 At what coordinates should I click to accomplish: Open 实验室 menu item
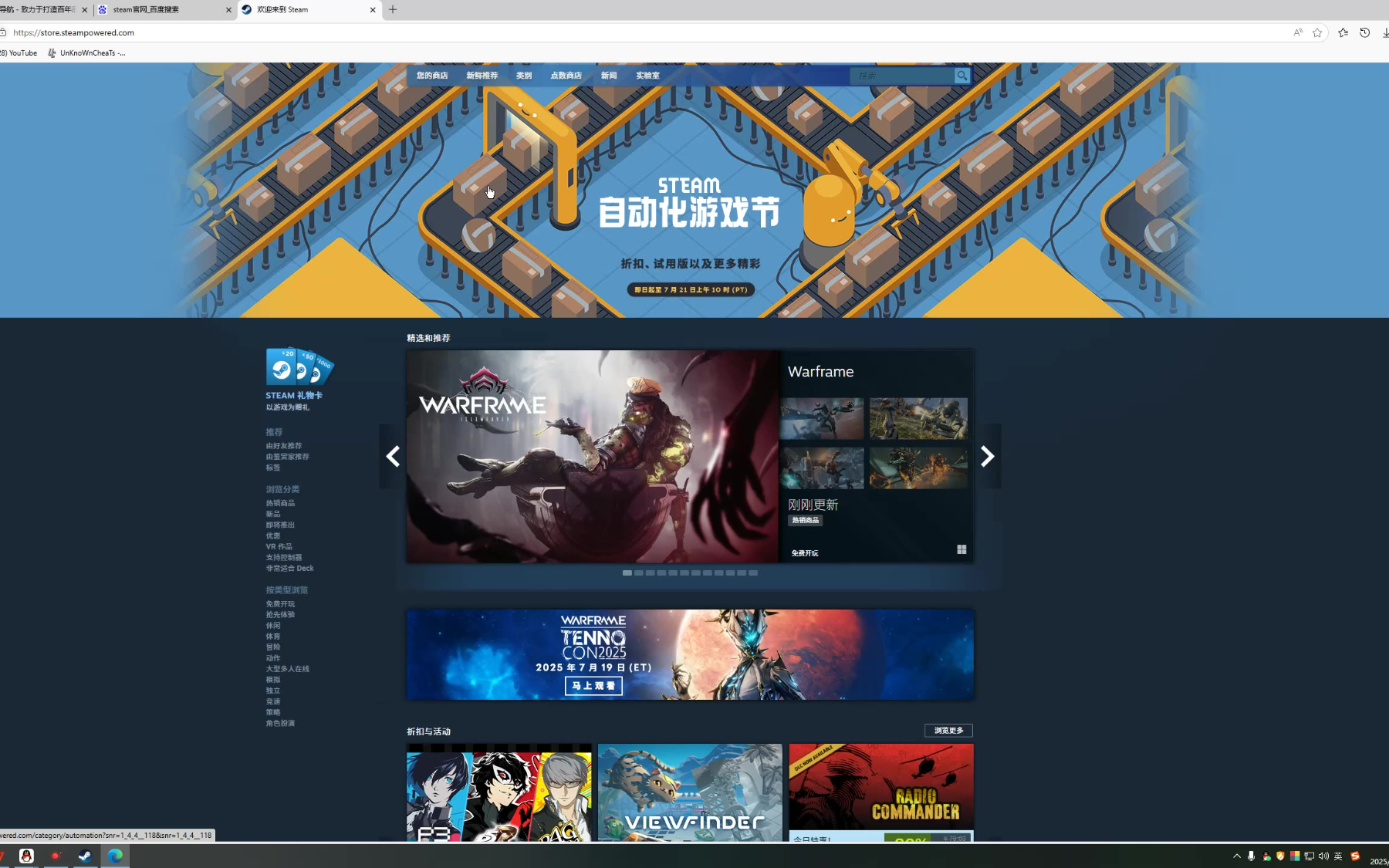point(647,76)
